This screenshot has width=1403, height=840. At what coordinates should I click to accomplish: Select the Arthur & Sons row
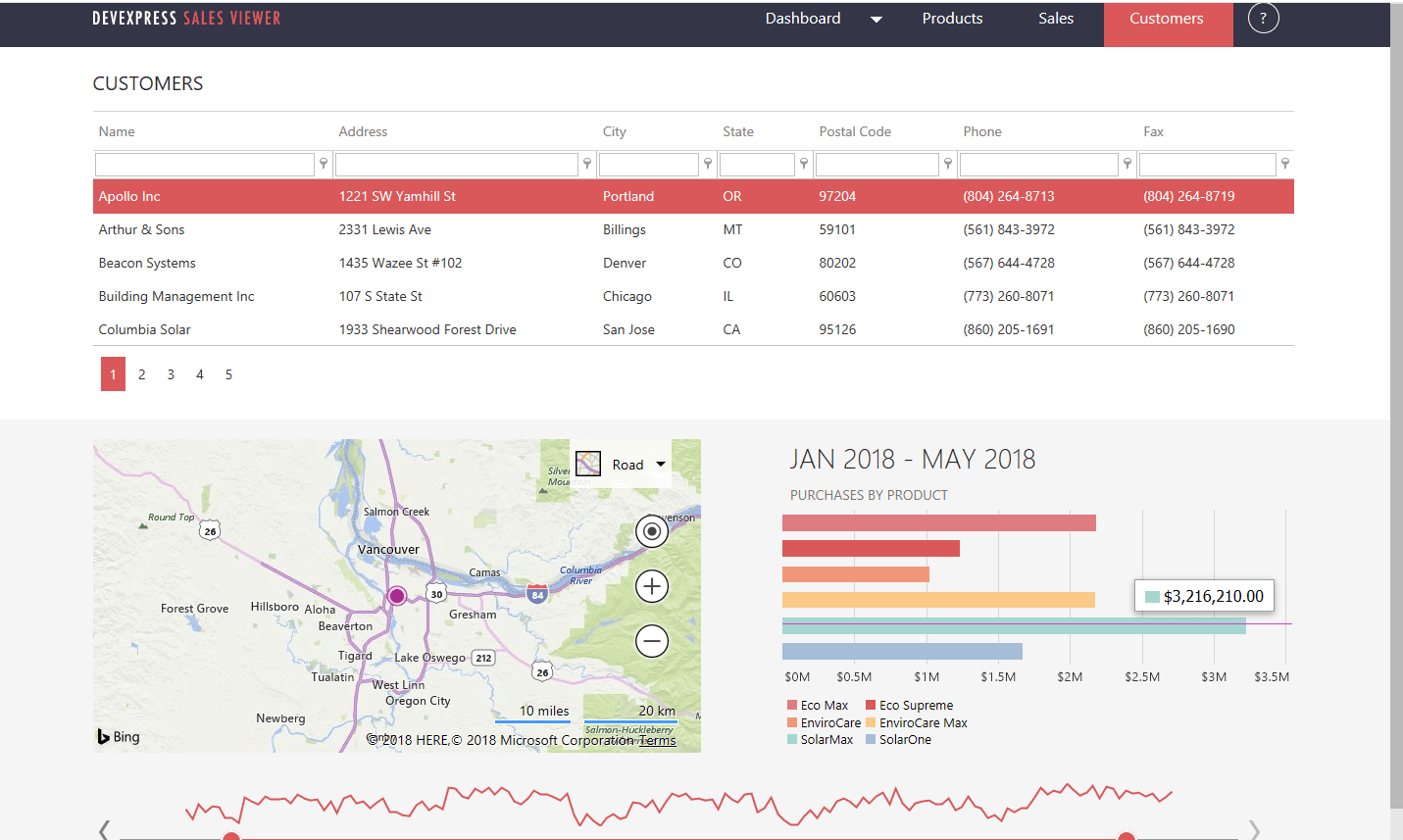coord(693,229)
